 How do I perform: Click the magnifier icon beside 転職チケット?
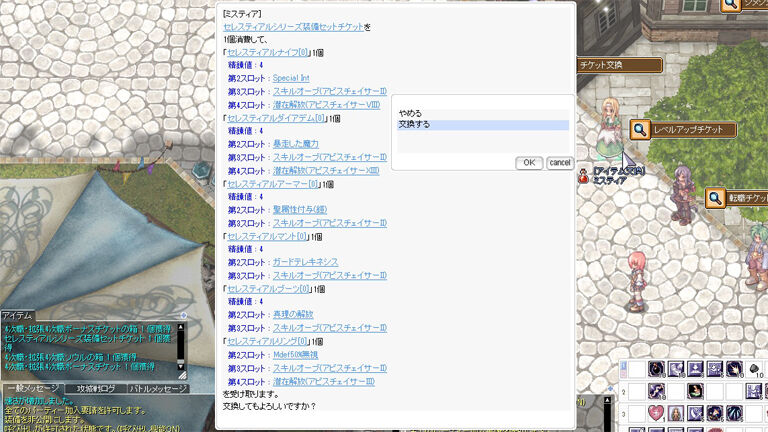pyautogui.click(x=715, y=198)
